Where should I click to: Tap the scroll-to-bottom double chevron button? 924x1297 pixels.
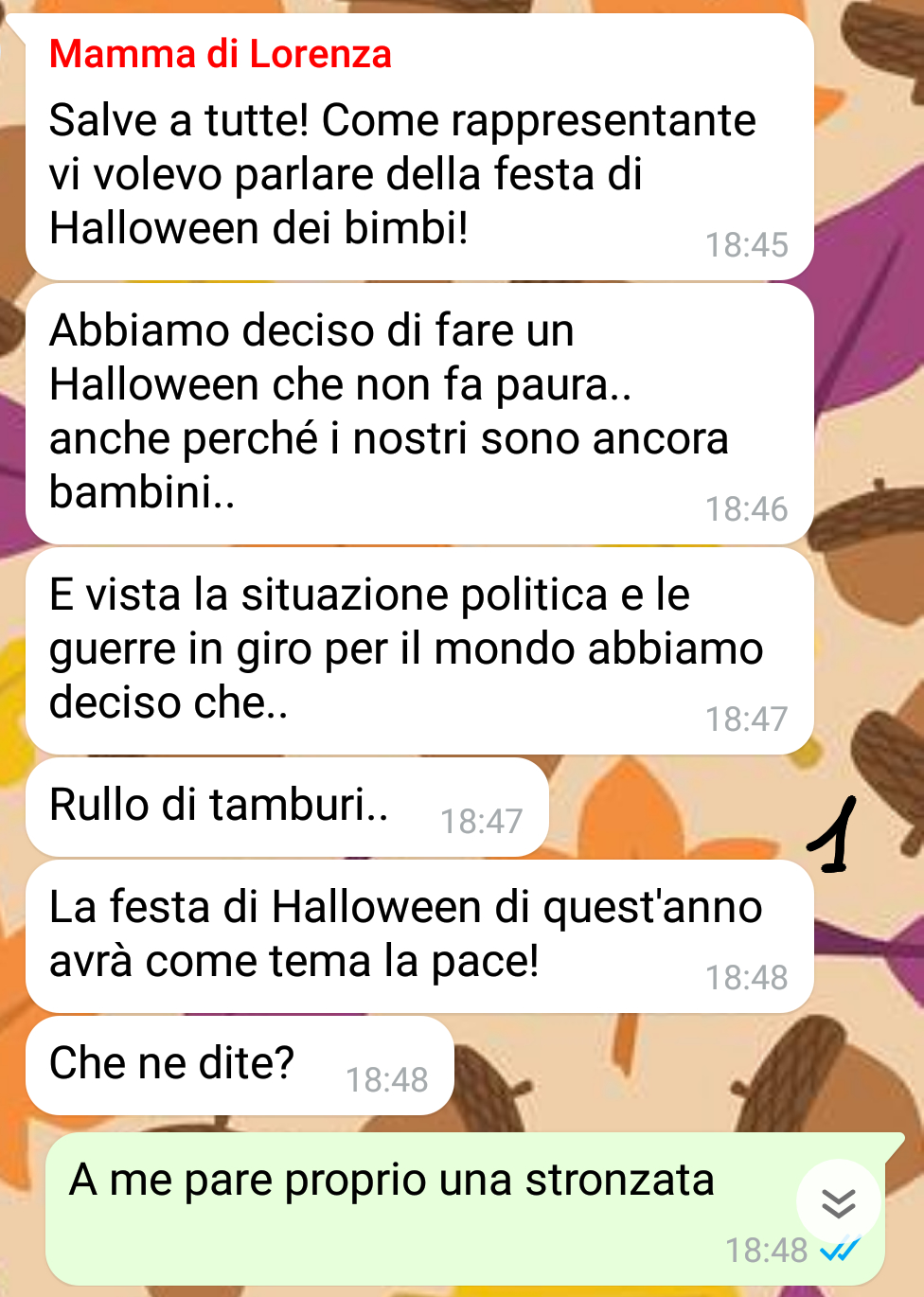click(x=839, y=1202)
